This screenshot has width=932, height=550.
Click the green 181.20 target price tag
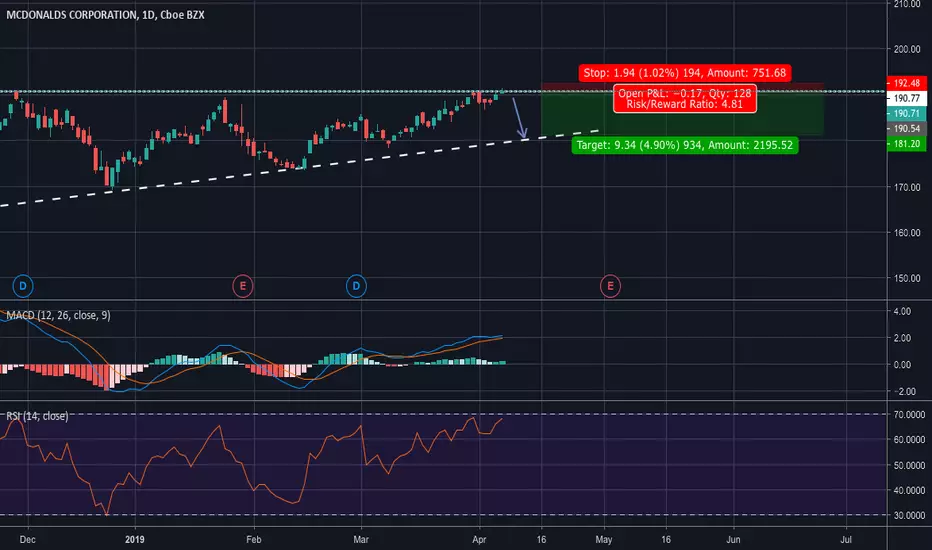(x=906, y=144)
